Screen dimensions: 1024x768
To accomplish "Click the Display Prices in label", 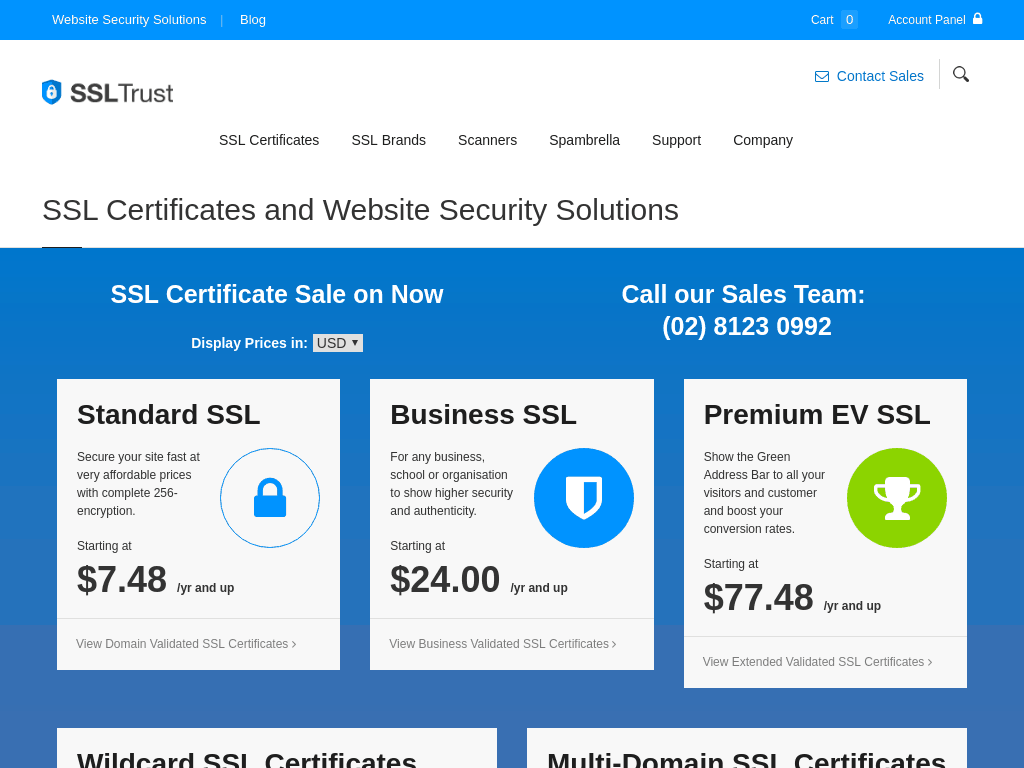I will (x=249, y=344).
